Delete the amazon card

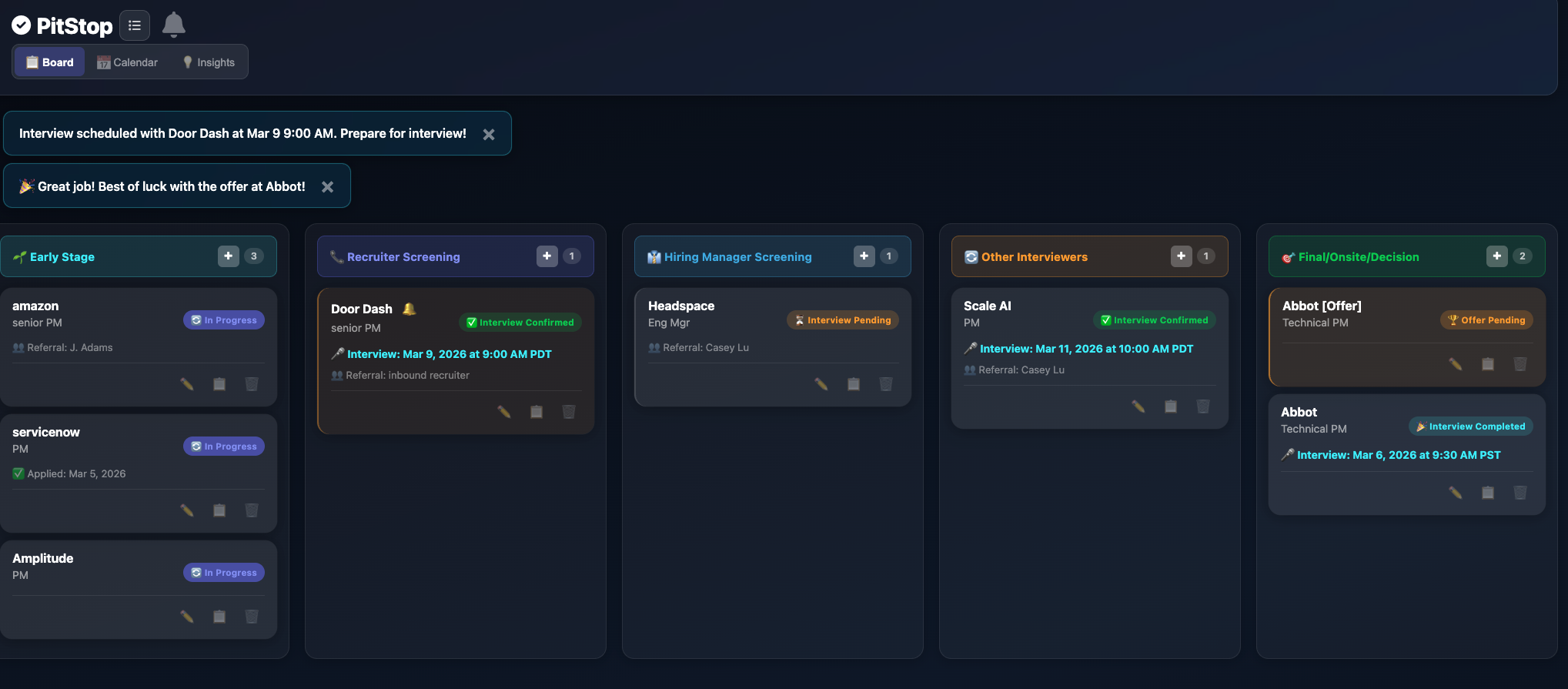252,383
